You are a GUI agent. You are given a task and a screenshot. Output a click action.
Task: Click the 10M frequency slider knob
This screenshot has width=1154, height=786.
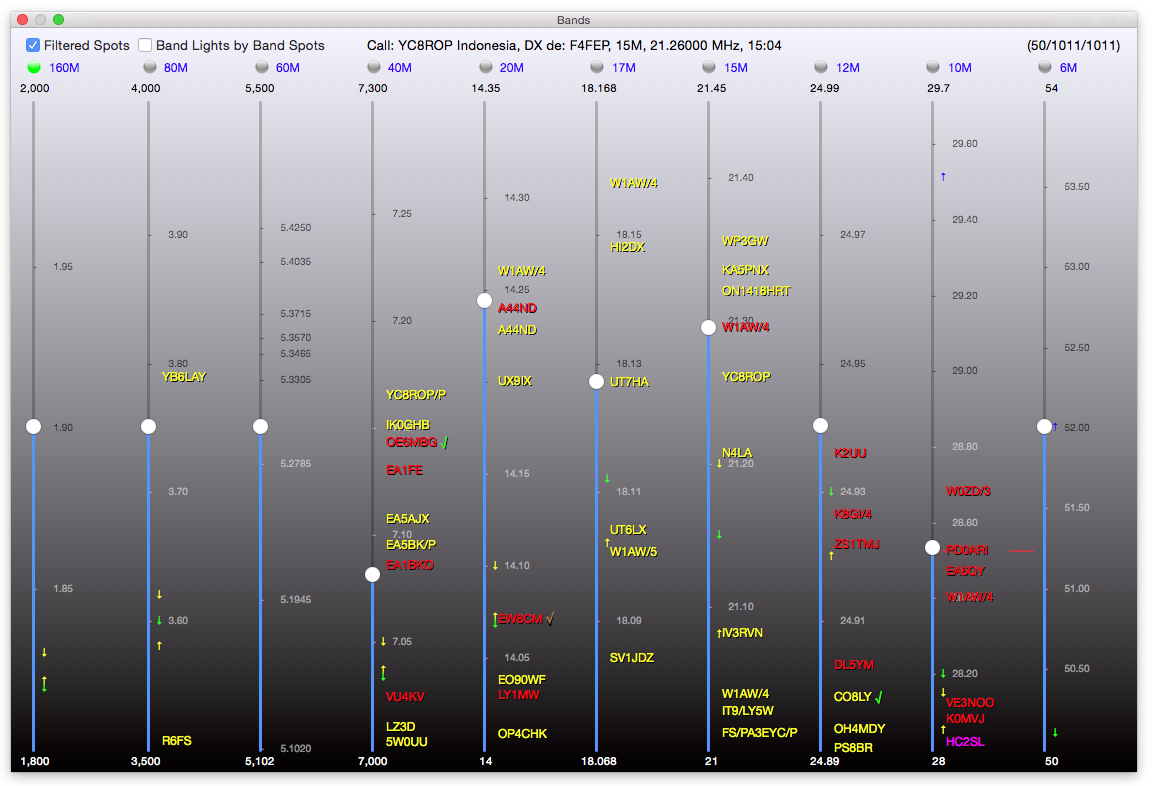[x=932, y=548]
